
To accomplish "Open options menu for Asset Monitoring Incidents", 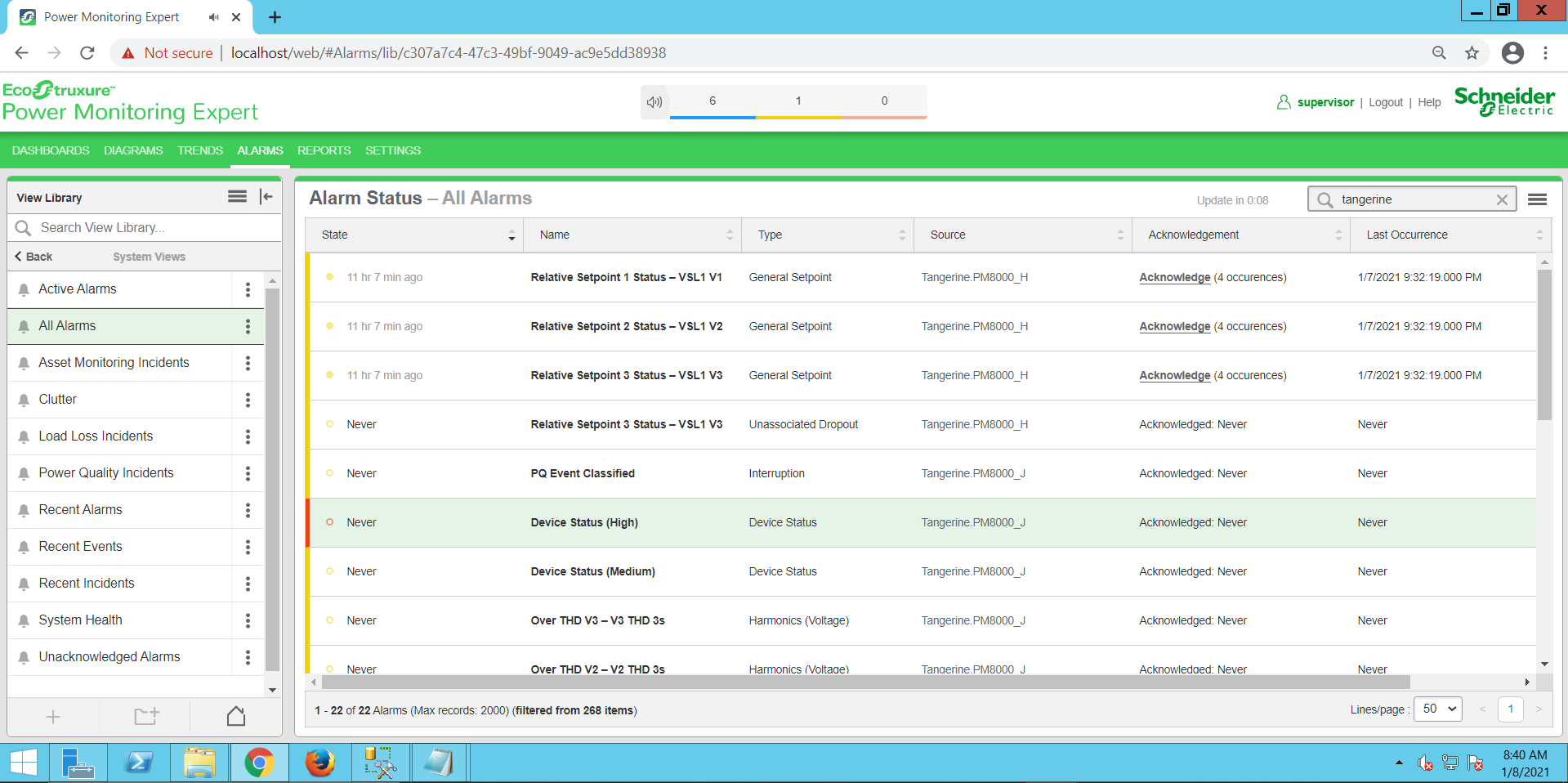I will pyautogui.click(x=248, y=363).
